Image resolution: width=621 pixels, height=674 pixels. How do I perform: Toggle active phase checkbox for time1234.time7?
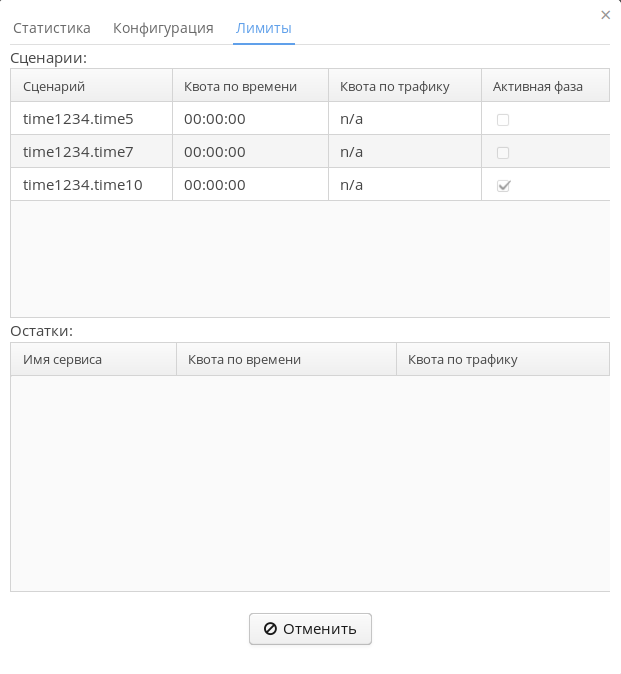point(503,152)
